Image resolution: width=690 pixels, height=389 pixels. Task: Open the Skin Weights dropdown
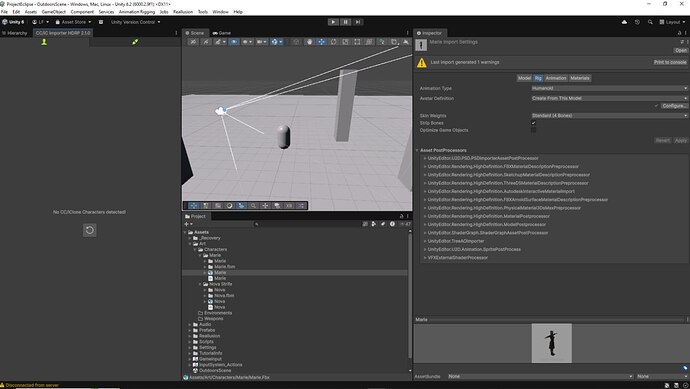coord(609,116)
